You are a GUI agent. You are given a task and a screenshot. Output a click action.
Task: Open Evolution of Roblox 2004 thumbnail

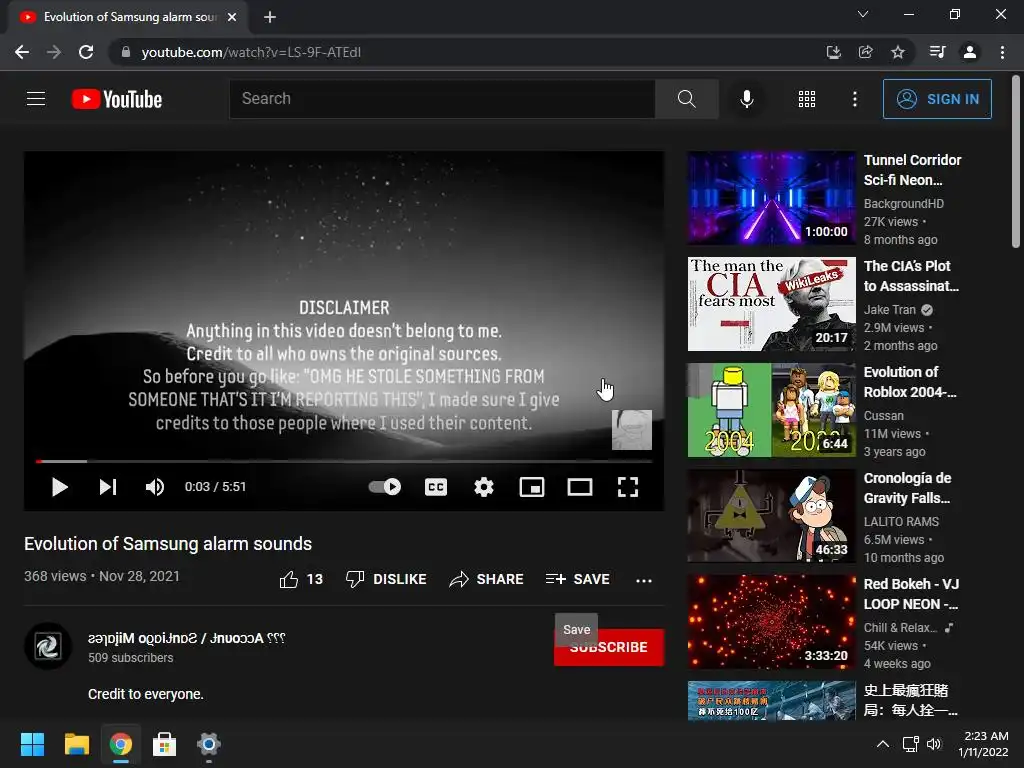coord(771,409)
